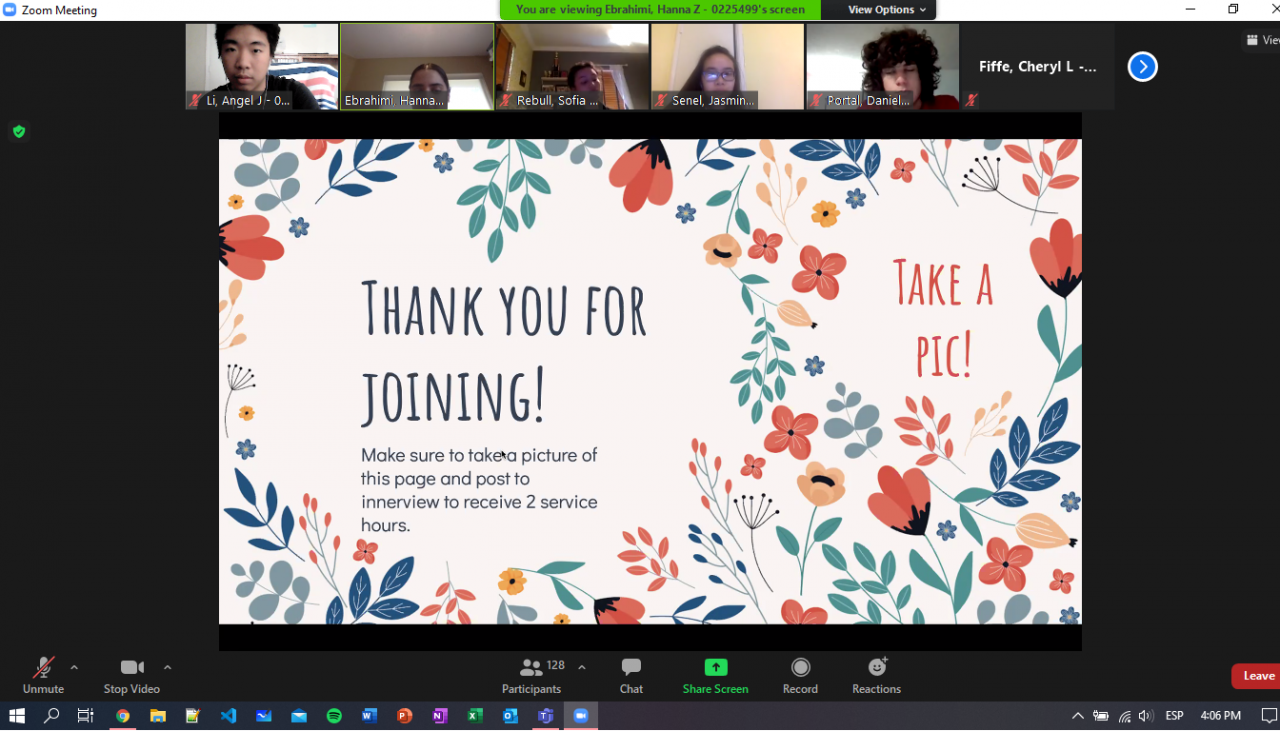Open Outlook from taskbar

coord(510,716)
